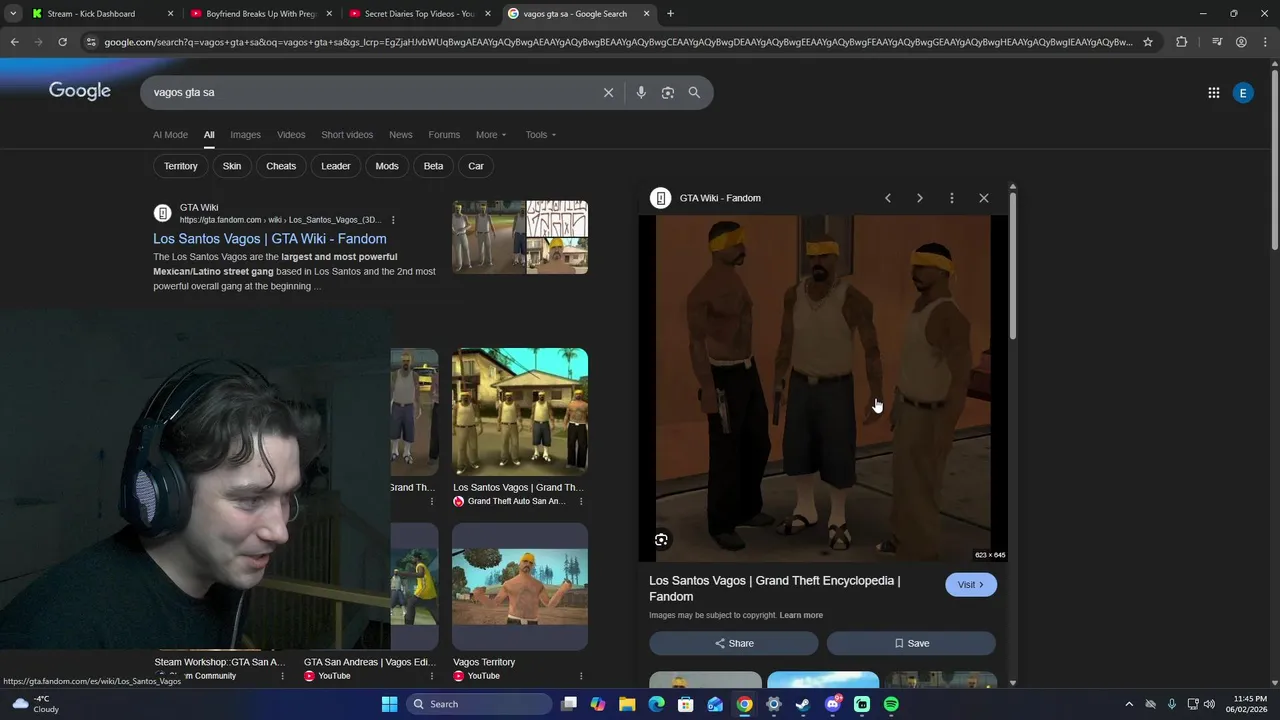This screenshot has height=720, width=1280.
Task: Show previous image in preview panel
Action: (x=887, y=198)
